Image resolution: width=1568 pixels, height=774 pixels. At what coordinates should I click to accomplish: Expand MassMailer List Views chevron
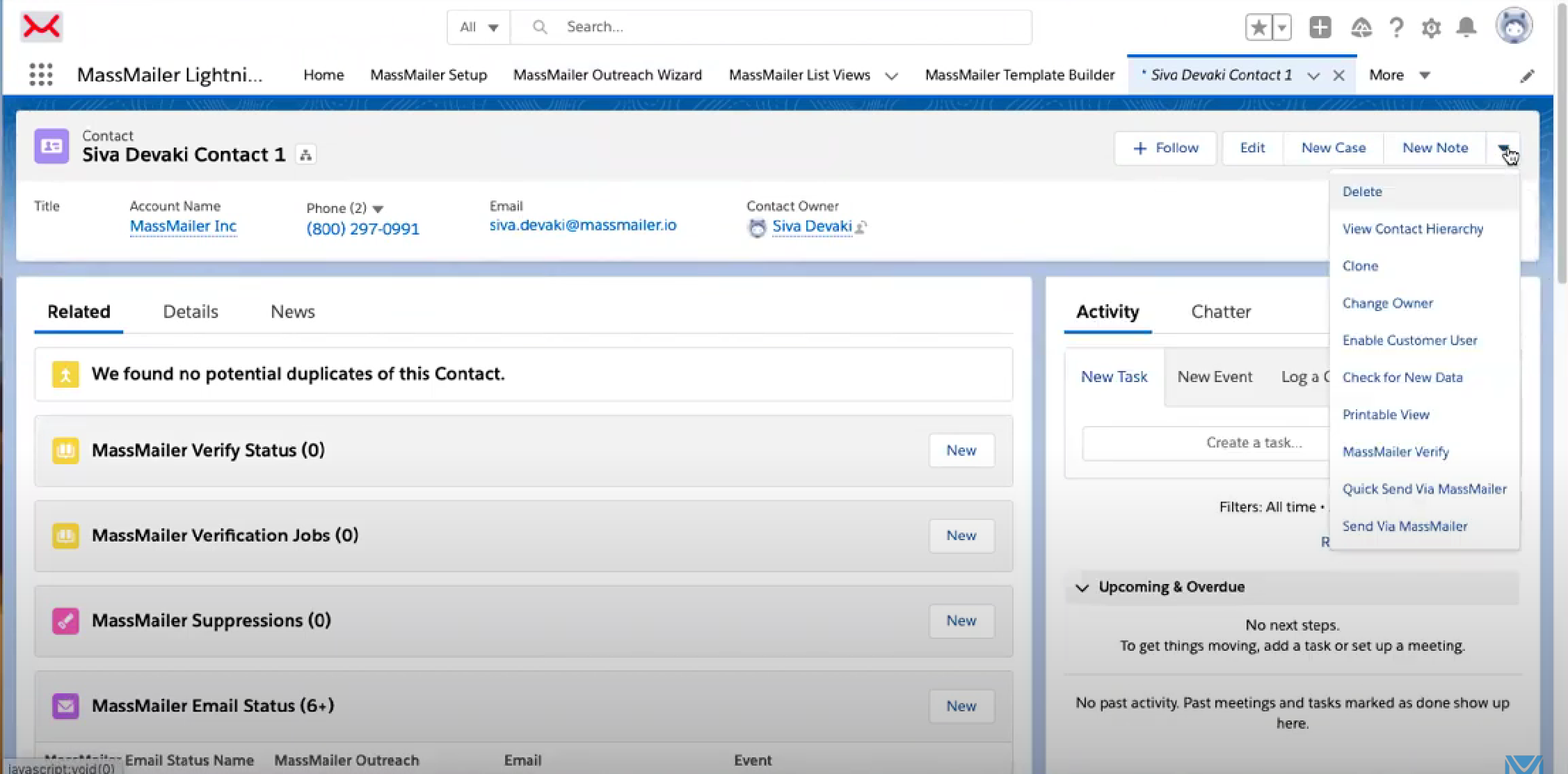tap(891, 76)
